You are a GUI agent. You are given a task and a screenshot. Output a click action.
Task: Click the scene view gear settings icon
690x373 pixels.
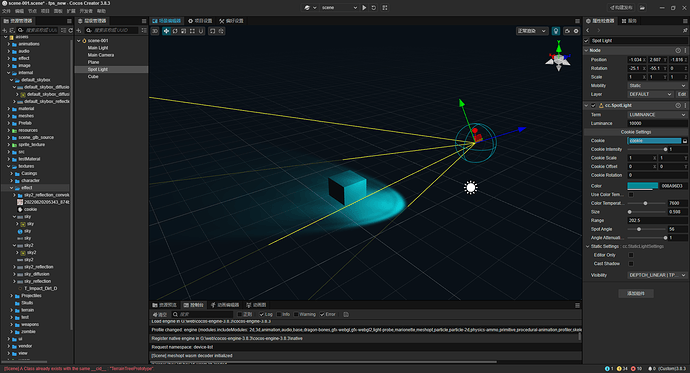(576, 31)
